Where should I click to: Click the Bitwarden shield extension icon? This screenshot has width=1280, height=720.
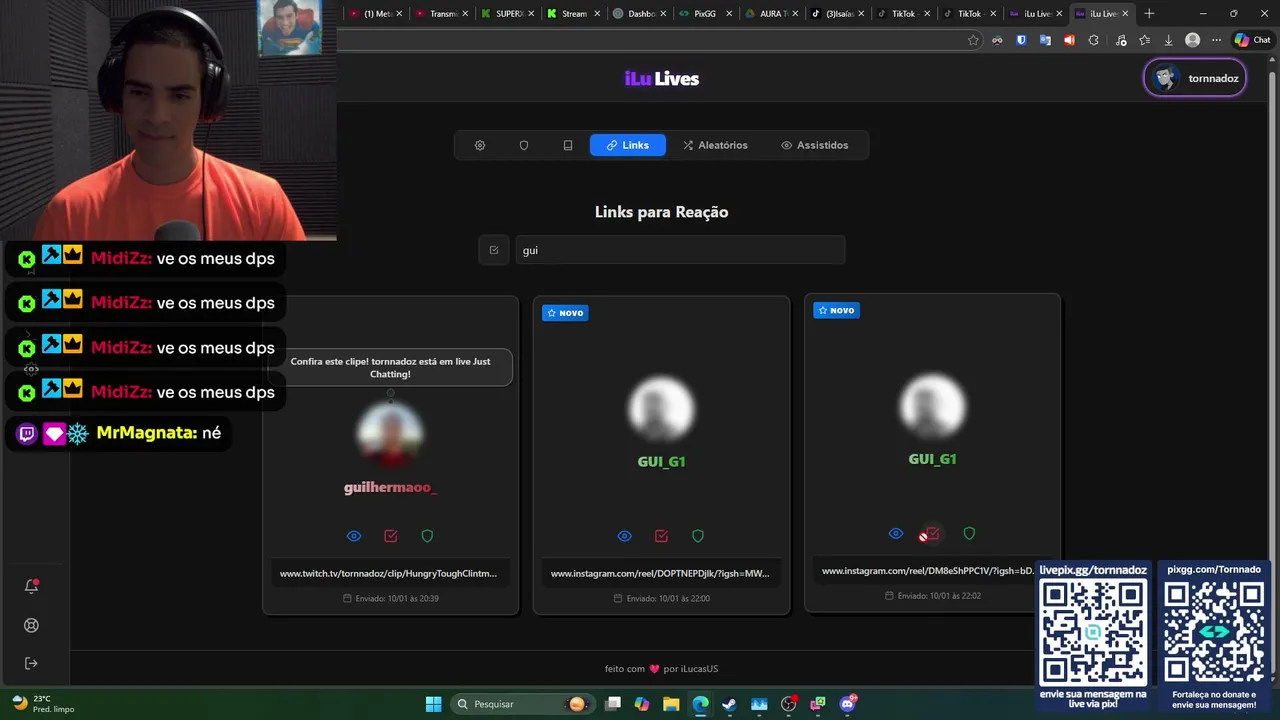(1021, 40)
